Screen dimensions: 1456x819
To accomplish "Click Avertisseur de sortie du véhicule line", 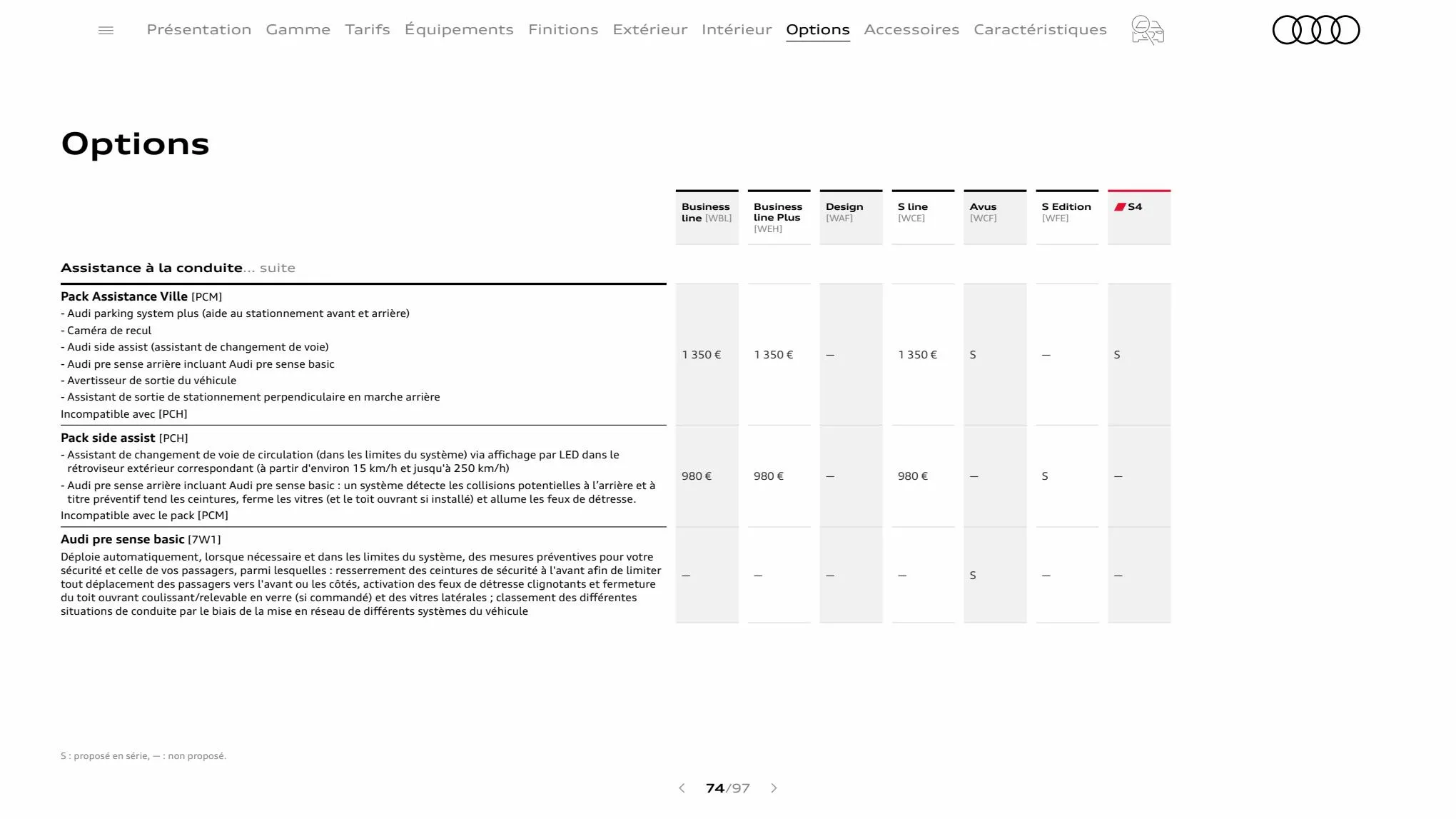I will pos(148,381).
